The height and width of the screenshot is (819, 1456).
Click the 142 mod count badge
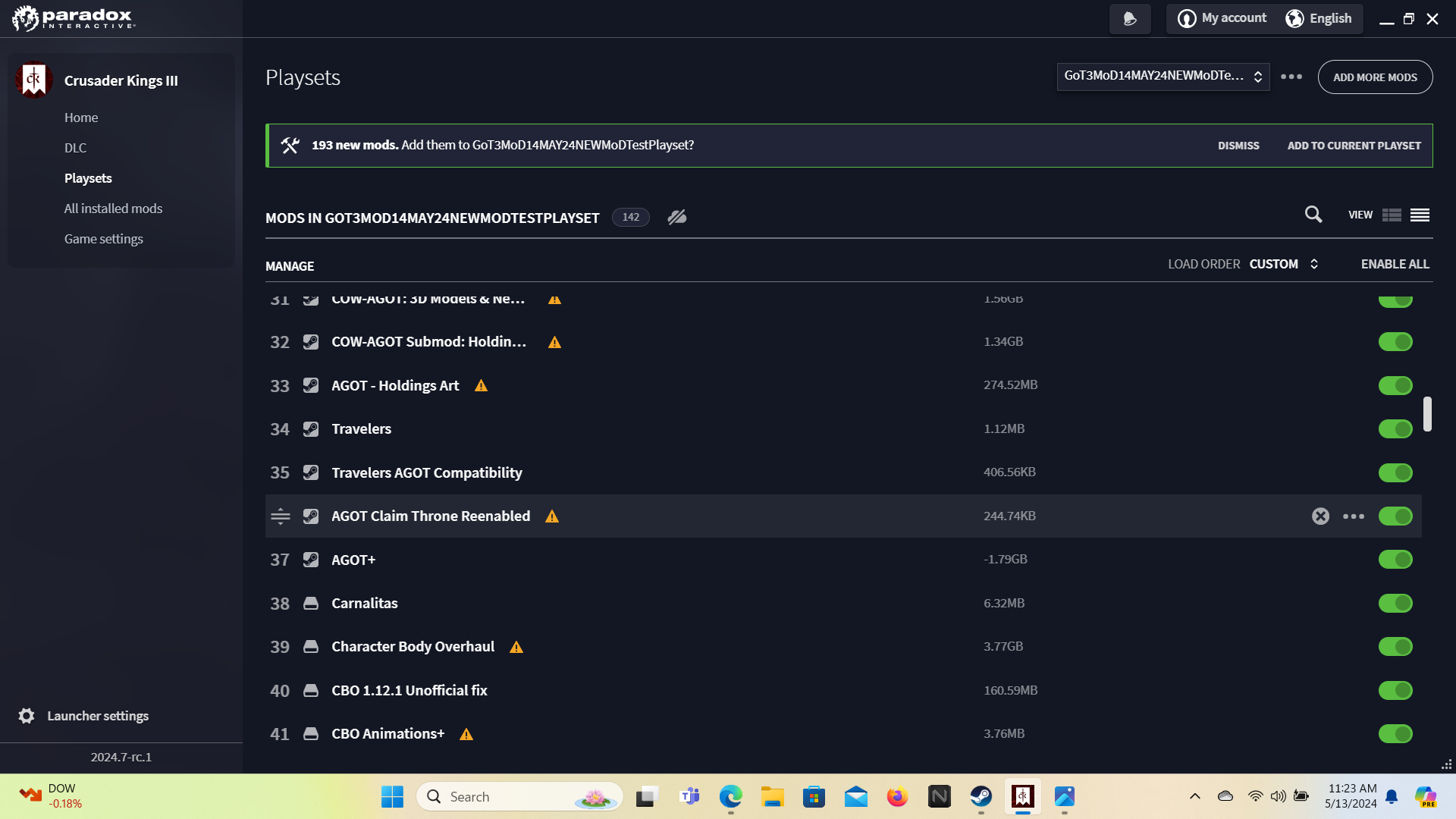tap(631, 218)
